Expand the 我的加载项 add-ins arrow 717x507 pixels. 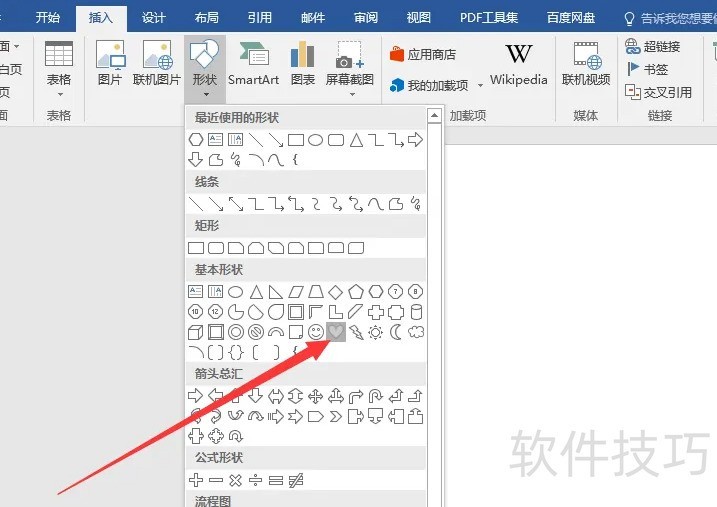tap(480, 85)
